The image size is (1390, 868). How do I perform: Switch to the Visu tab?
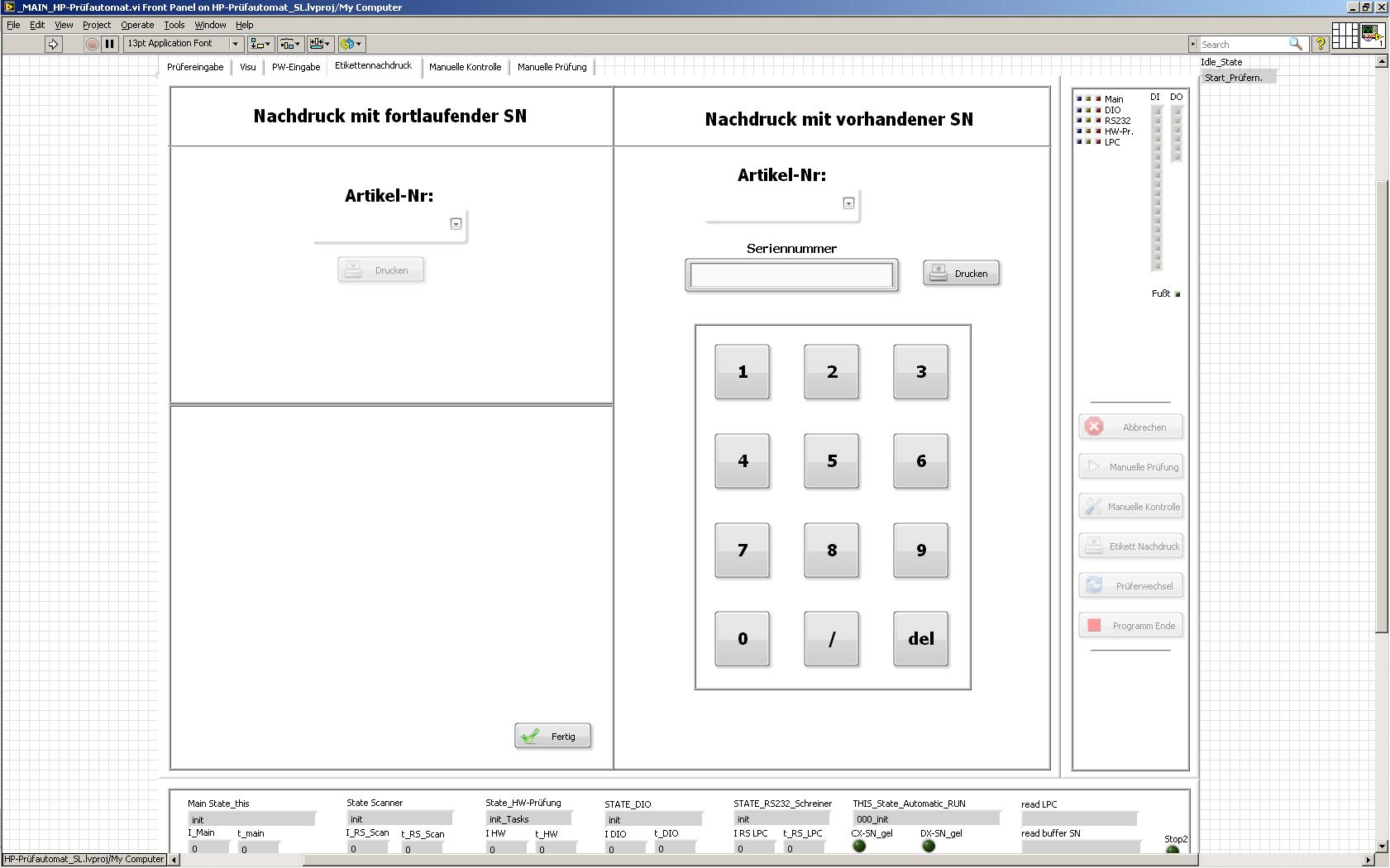(x=248, y=67)
